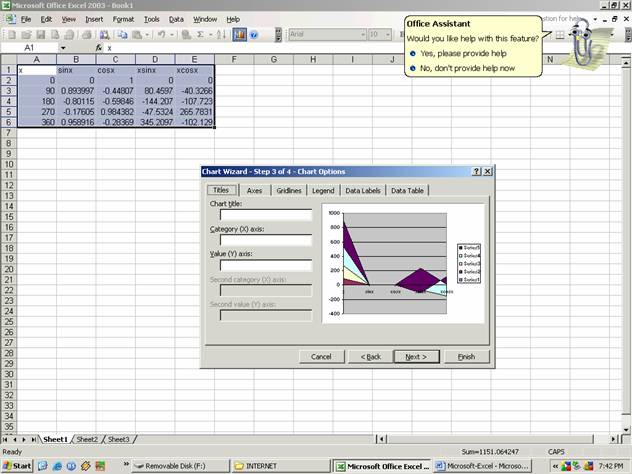Click Internet Explorer quick launch icon

click(57, 466)
